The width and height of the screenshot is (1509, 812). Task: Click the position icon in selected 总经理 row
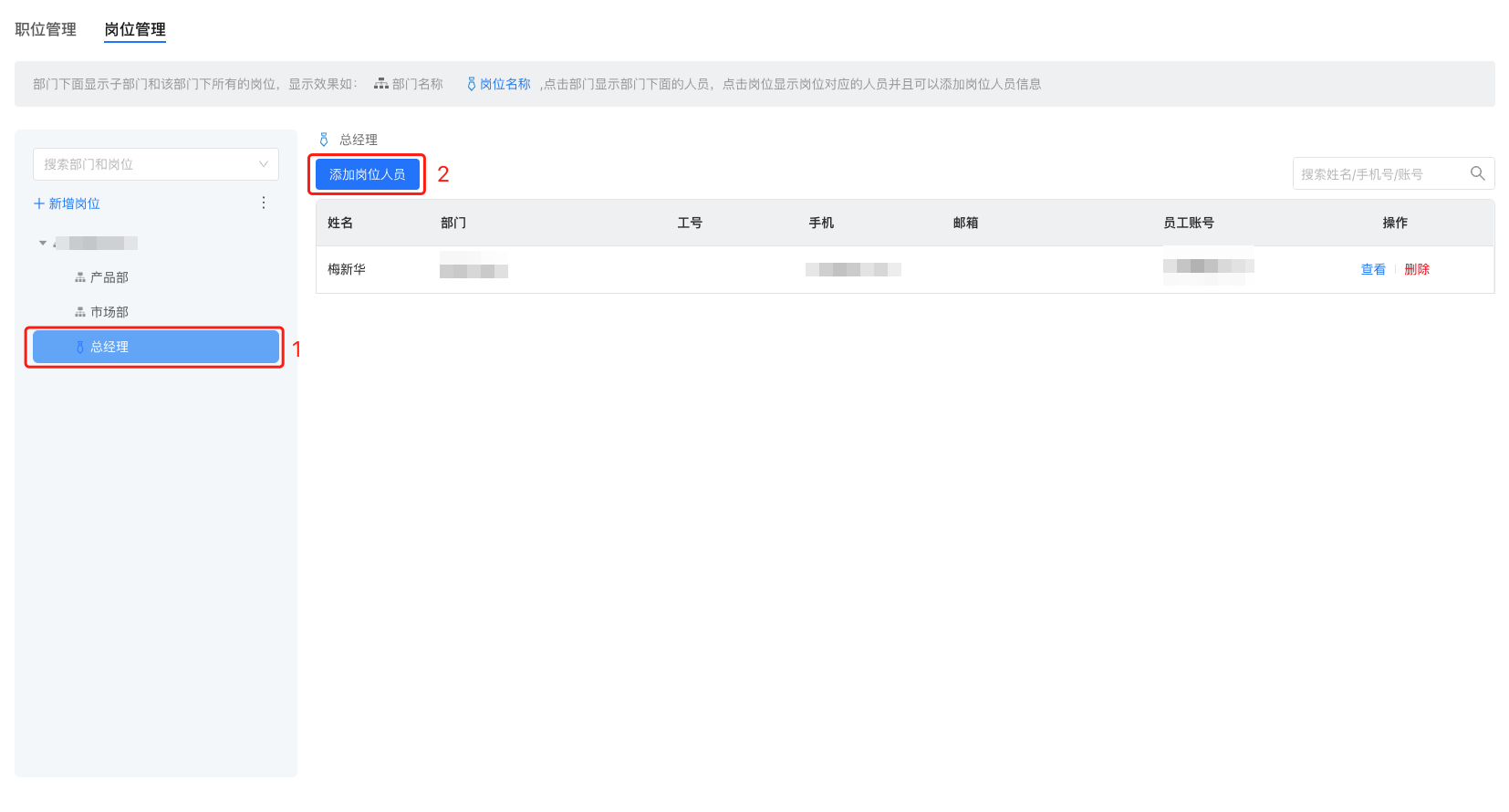click(x=80, y=347)
